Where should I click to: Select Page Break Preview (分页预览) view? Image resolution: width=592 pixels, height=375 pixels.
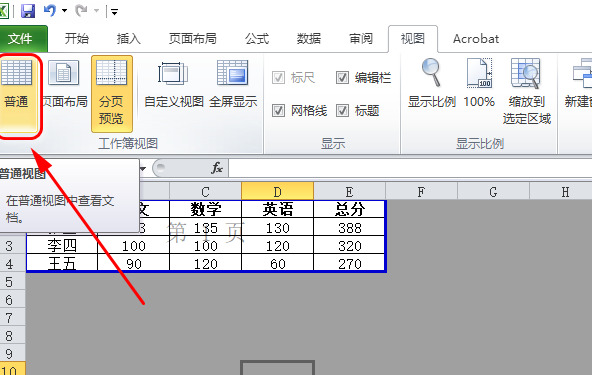(x=112, y=94)
